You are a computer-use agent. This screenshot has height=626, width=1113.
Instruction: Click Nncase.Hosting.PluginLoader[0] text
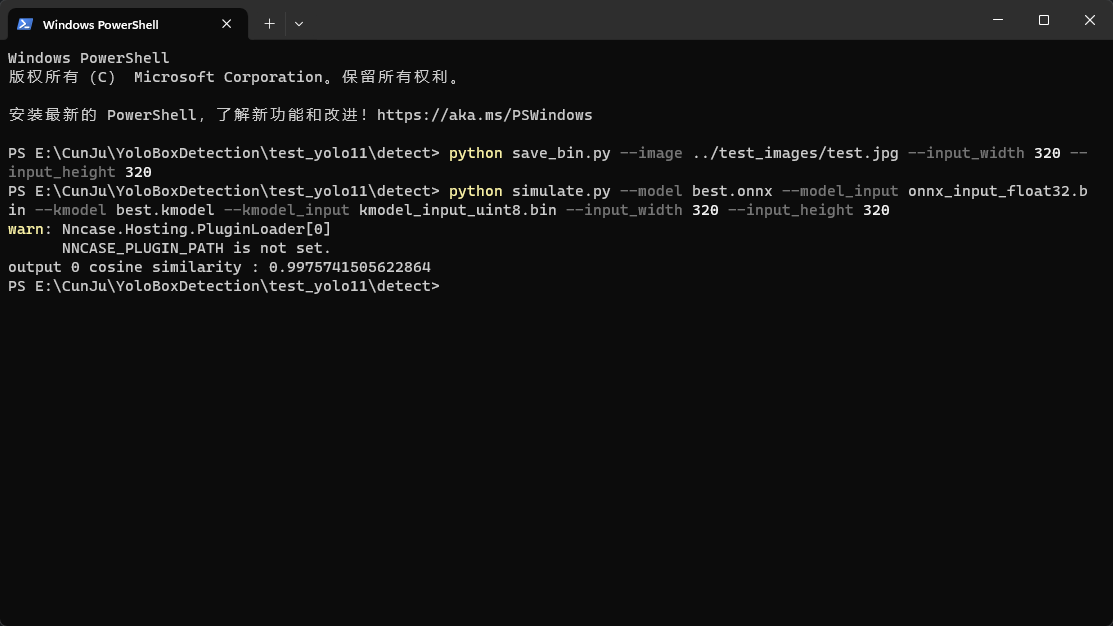pyautogui.click(x=196, y=229)
